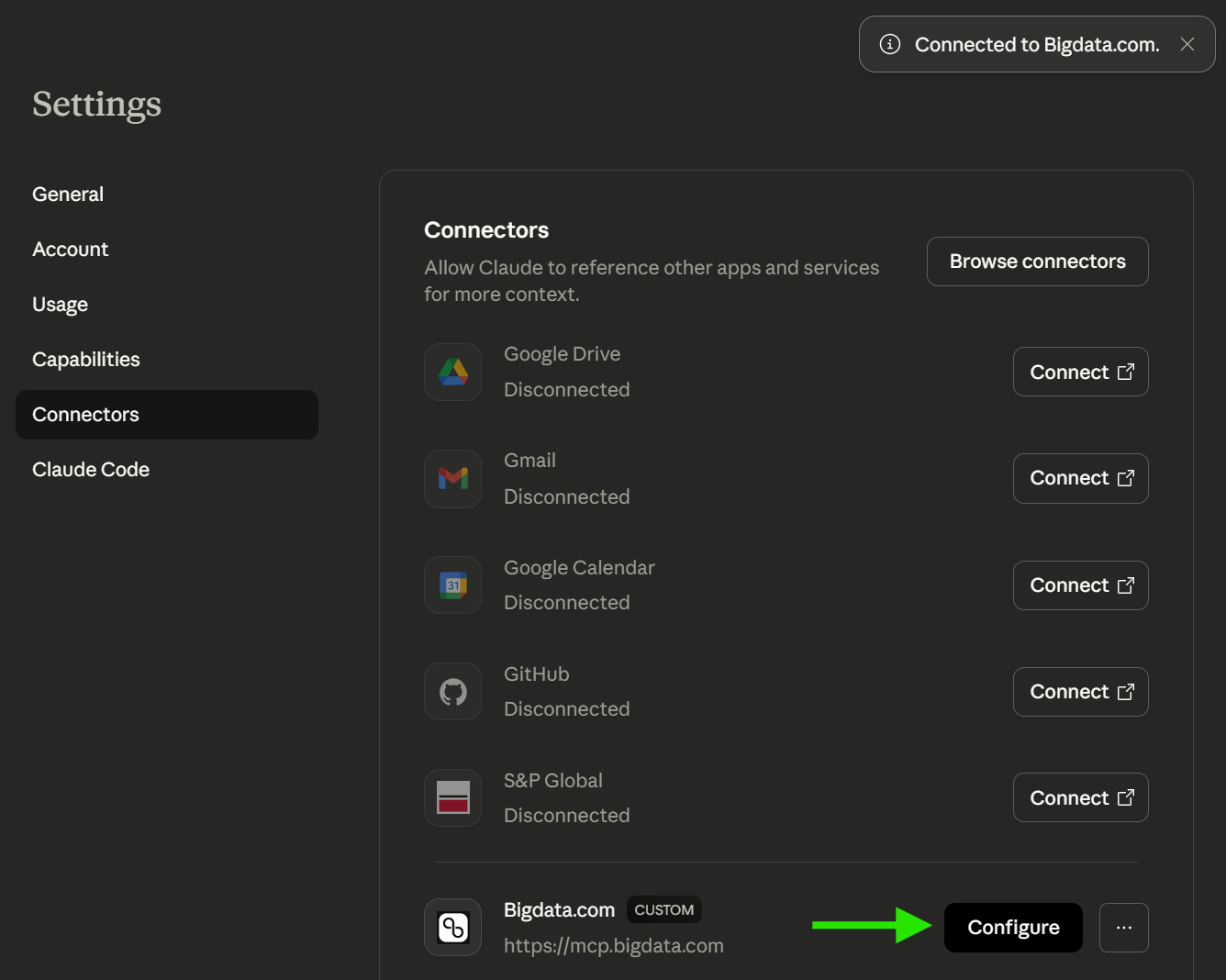Open Claude Code settings
The width and height of the screenshot is (1226, 980).
[x=91, y=470]
